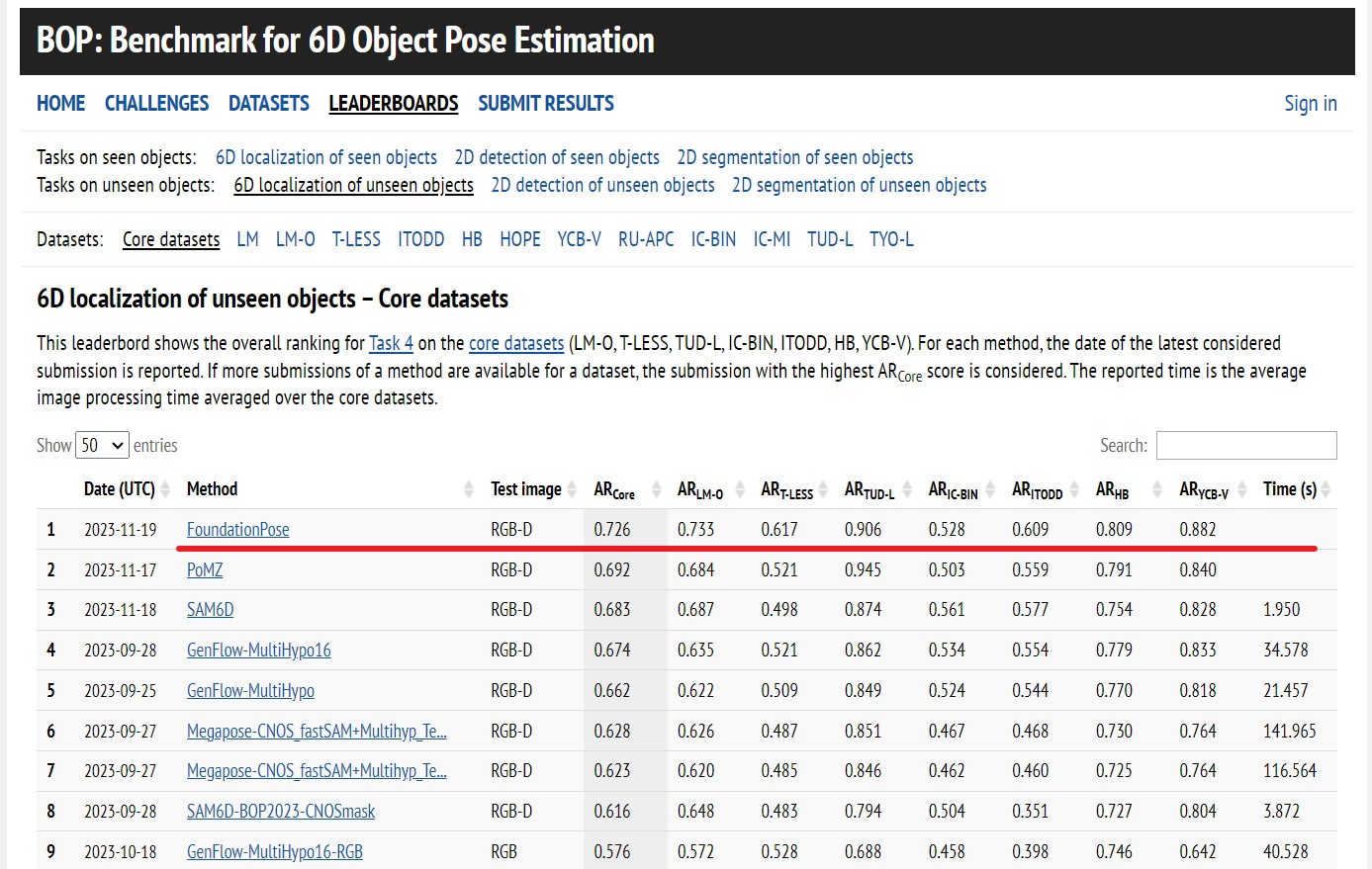Select T-LESS dataset filter
1372x869 pixels.
click(356, 239)
